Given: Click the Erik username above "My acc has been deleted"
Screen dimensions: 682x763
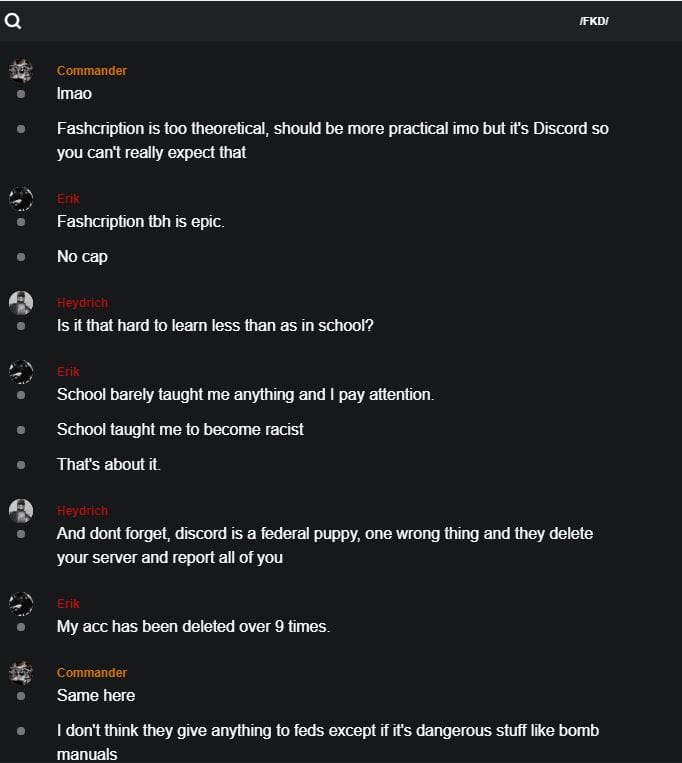Looking at the screenshot, I should (x=68, y=604).
